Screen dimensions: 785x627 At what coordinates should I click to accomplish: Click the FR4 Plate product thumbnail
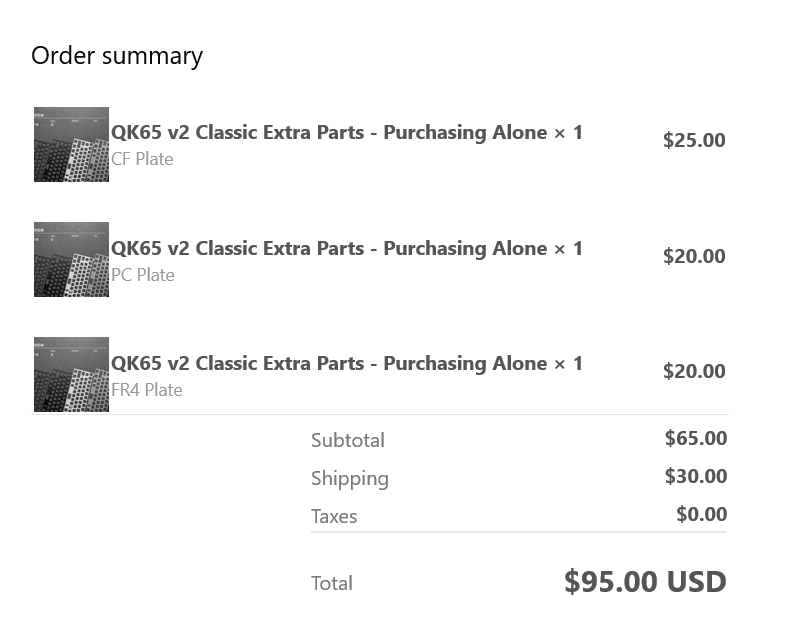71,374
